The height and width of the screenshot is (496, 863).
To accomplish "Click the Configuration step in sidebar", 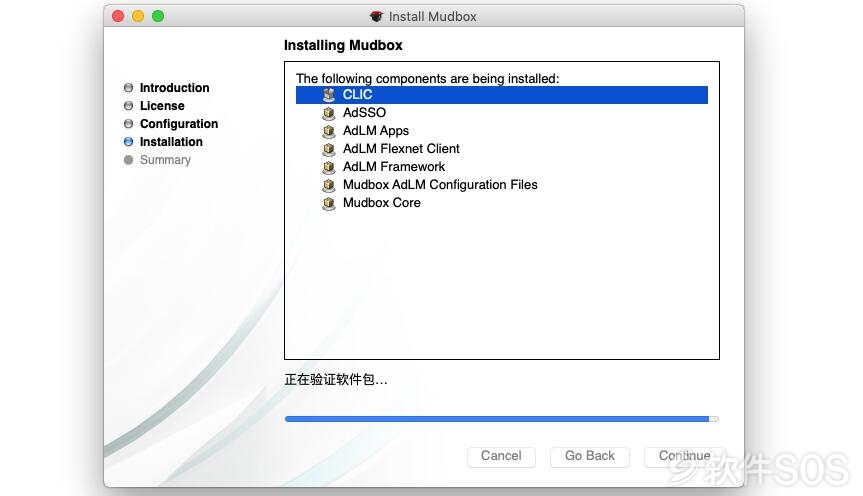I will [x=179, y=124].
